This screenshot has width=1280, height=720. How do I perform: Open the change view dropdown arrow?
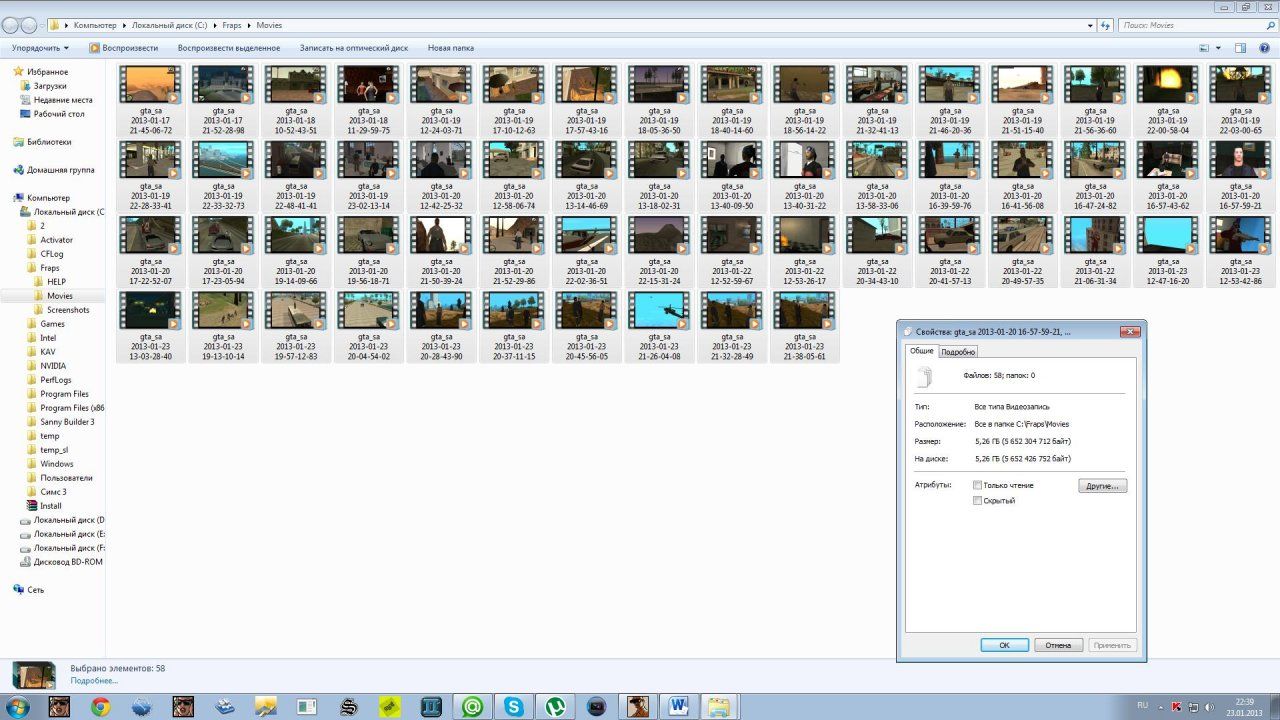(1217, 48)
